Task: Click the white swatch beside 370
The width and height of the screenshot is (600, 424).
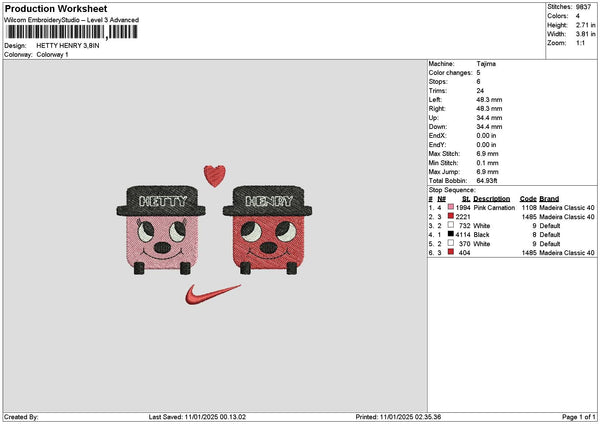Action: [451, 243]
